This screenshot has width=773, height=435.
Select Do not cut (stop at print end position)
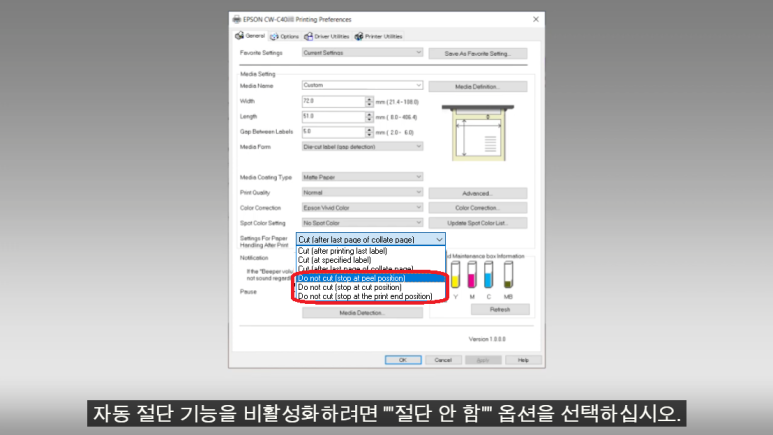tap(371, 296)
